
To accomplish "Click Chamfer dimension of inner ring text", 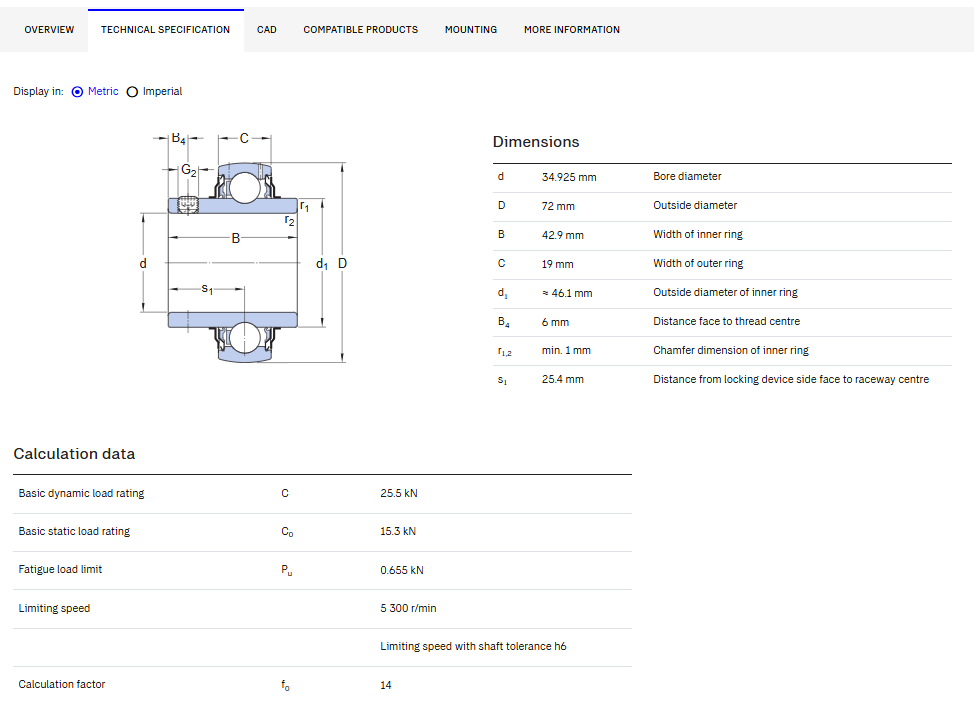I will click(730, 350).
